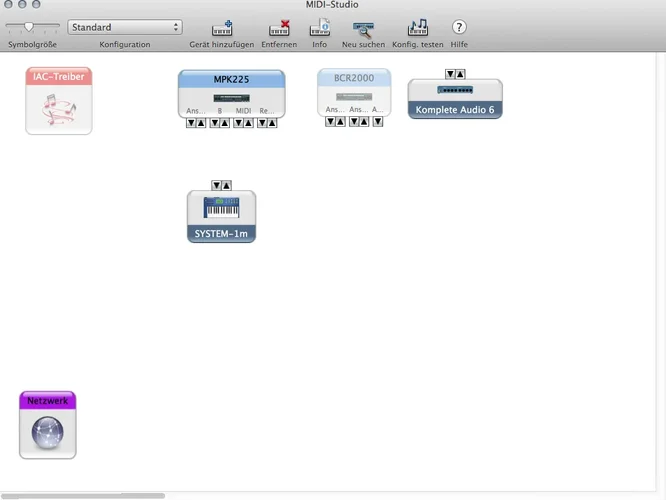Click the Gerät hinzufügen label
Screen dimensions: 666x500
(222, 44)
